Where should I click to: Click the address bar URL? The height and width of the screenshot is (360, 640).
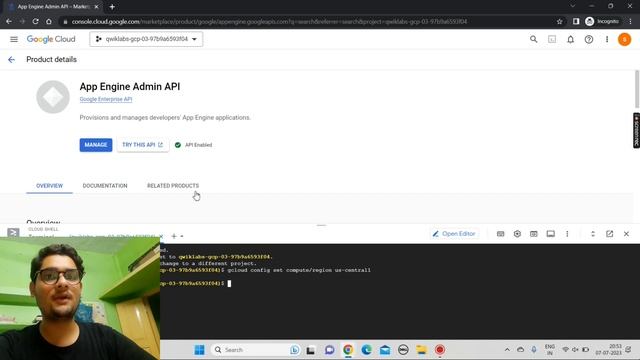(269, 21)
